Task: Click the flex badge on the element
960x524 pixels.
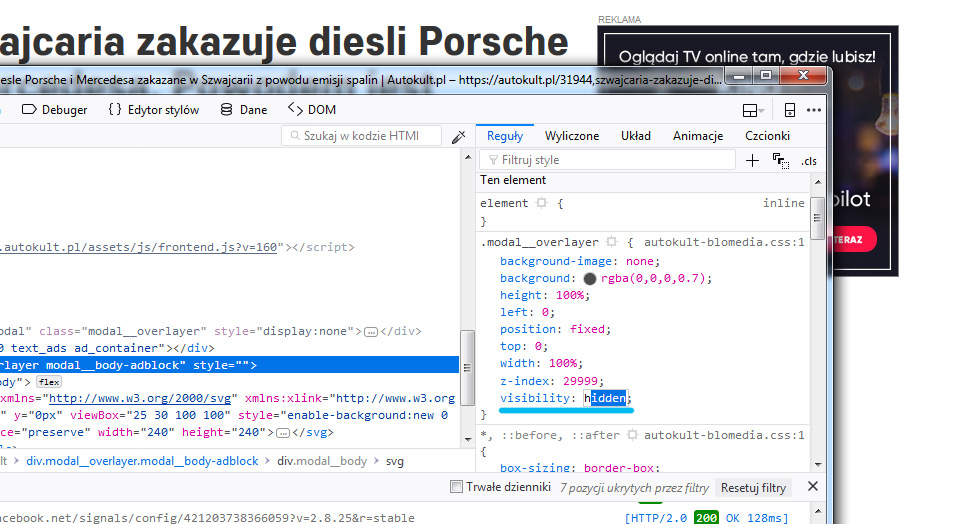Action: click(49, 382)
